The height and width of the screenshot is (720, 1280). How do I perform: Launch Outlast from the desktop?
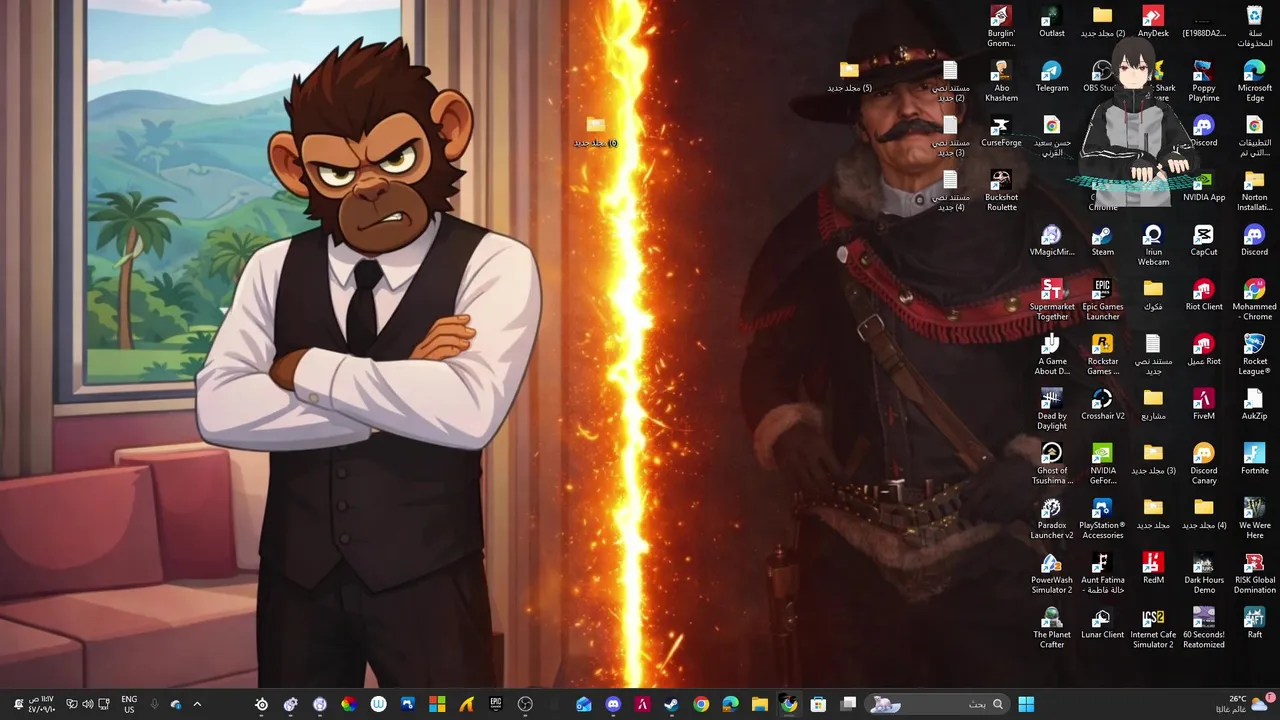(x=1051, y=21)
